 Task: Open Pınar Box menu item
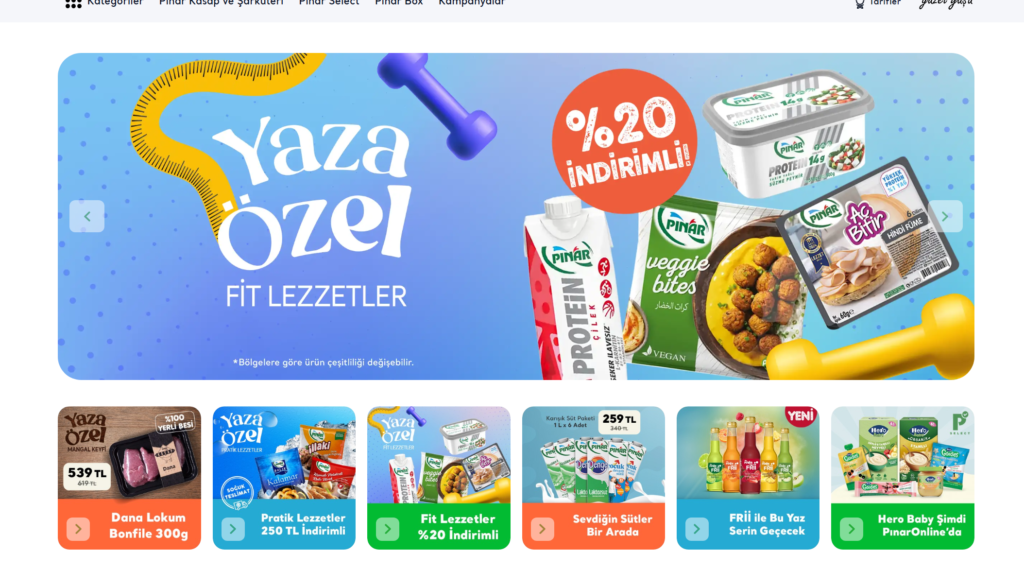(399, 3)
